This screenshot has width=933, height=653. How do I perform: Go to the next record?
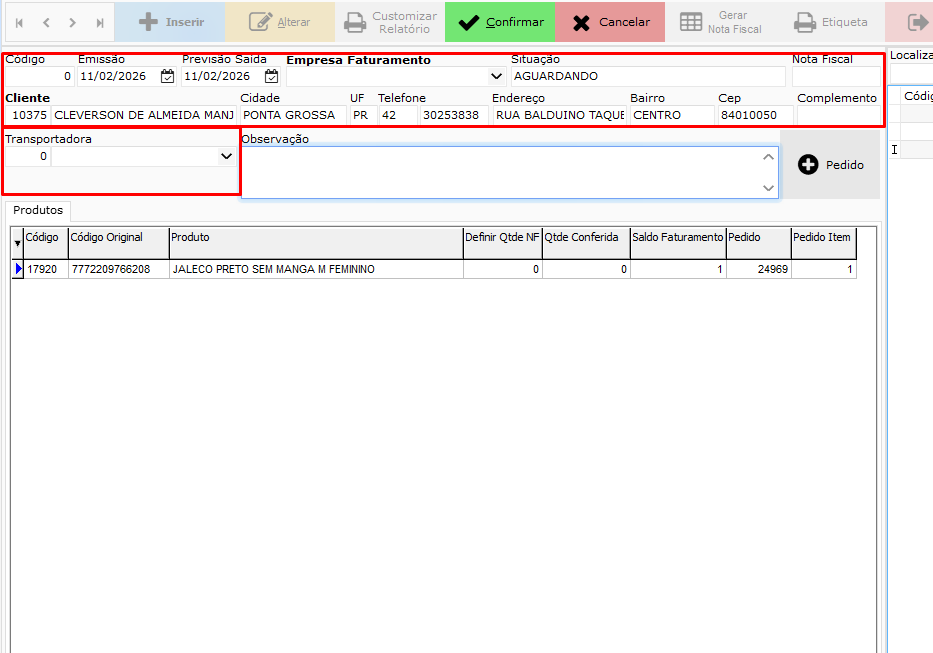pyautogui.click(x=73, y=22)
